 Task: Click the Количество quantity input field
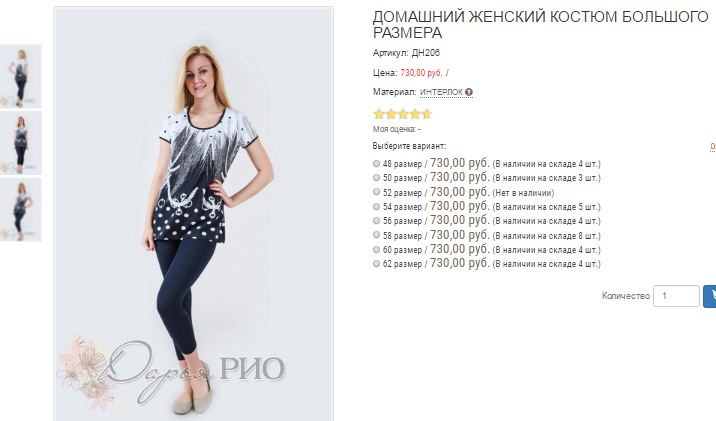676,296
